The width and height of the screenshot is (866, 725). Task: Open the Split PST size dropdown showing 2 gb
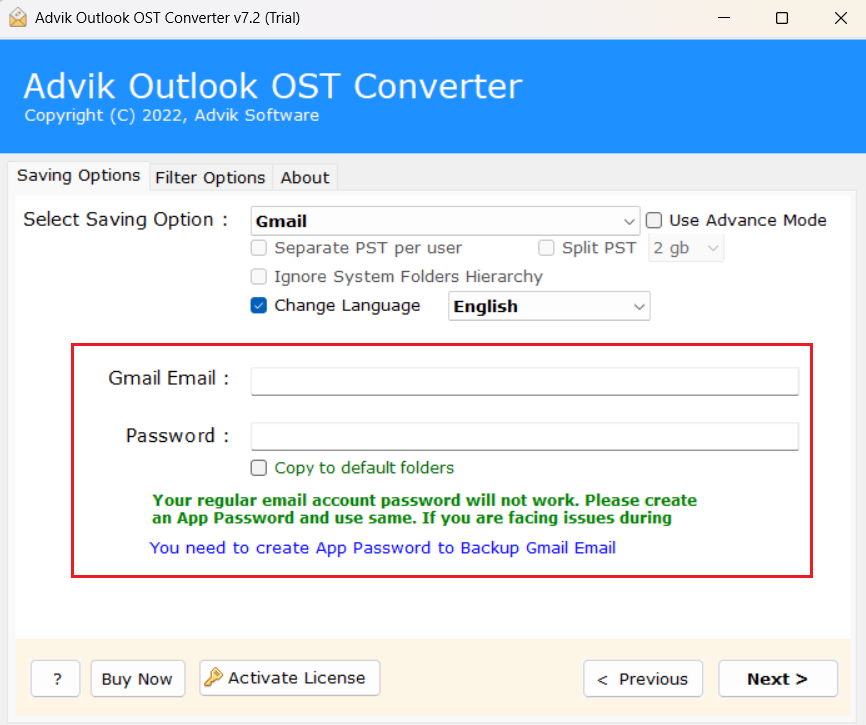(686, 248)
